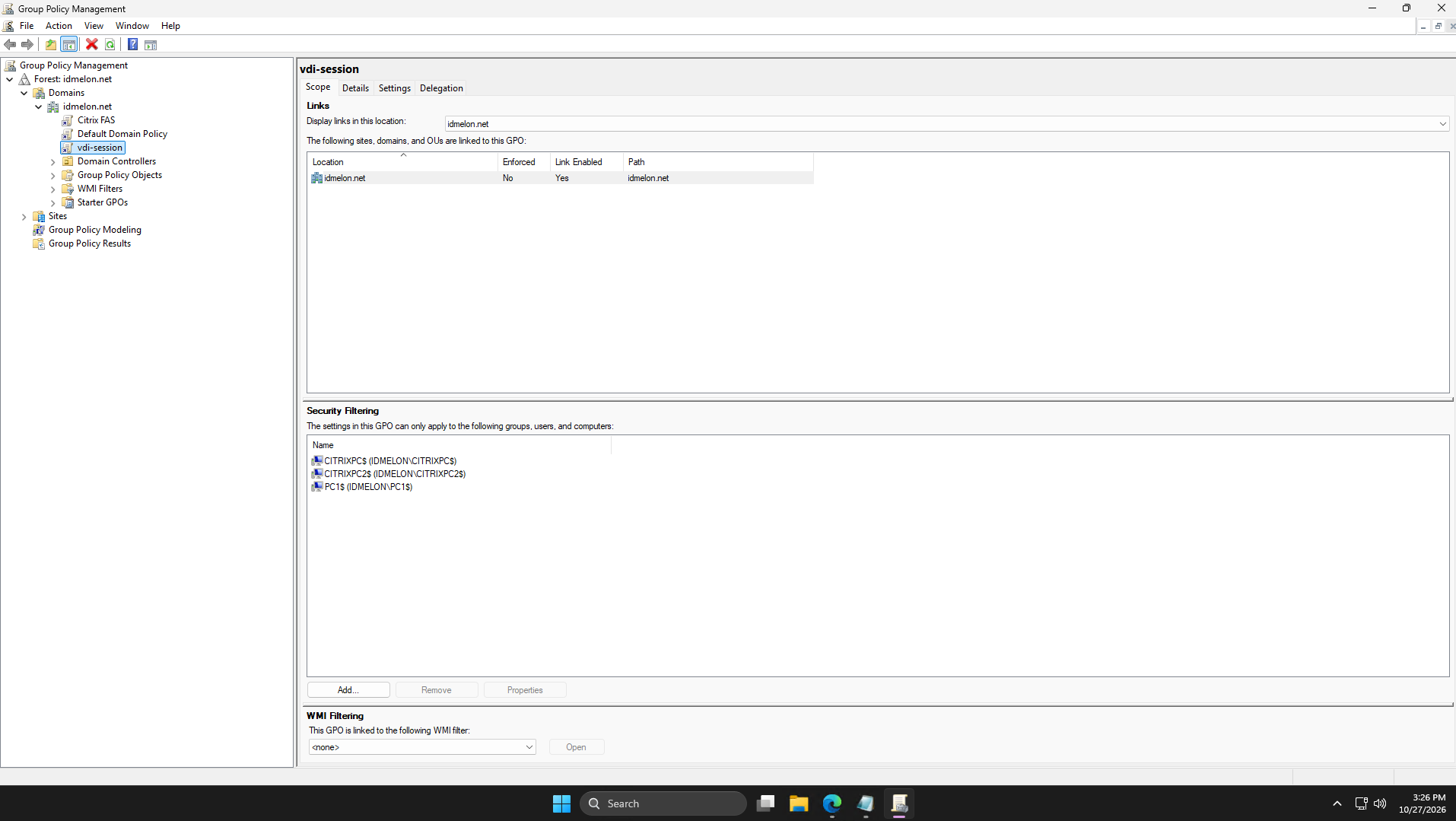The width and height of the screenshot is (1456, 821).
Task: Collapse the idmelon.net domain node
Action: (x=39, y=107)
